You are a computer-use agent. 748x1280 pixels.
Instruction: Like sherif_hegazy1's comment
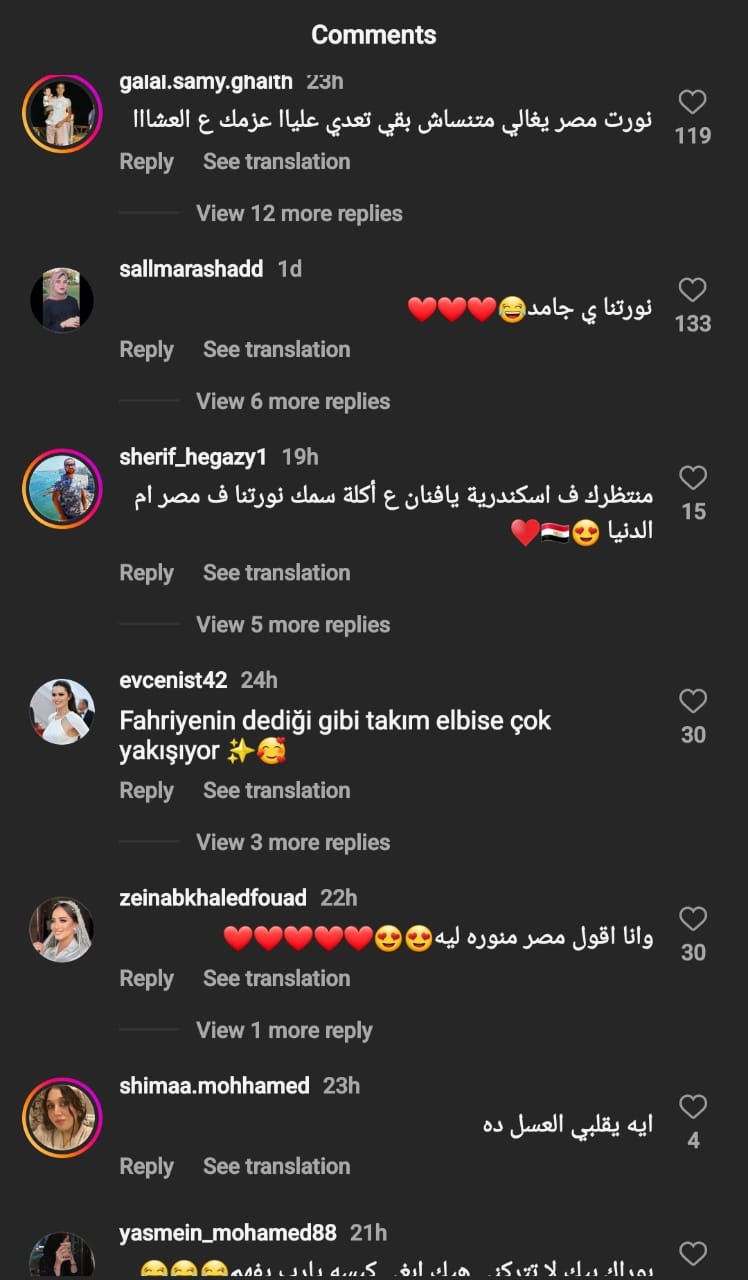[x=693, y=478]
